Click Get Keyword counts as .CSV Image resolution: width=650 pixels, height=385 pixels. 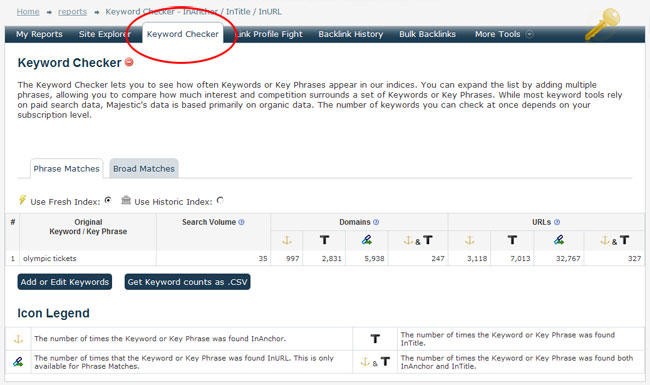187,282
